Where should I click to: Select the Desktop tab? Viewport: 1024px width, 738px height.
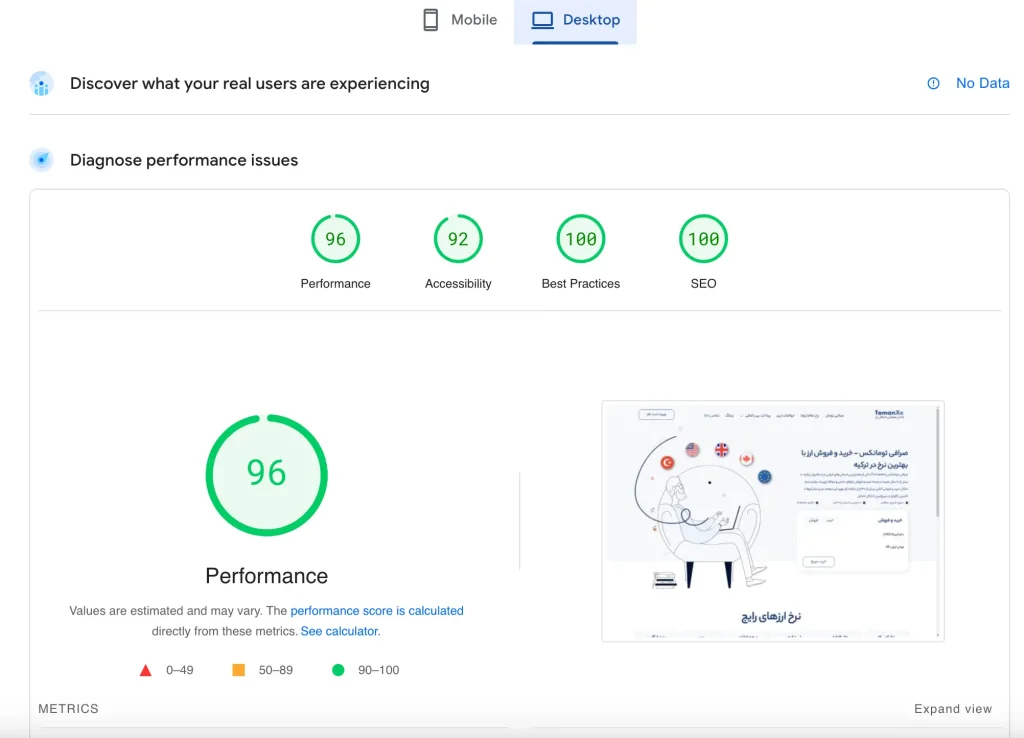(x=575, y=20)
